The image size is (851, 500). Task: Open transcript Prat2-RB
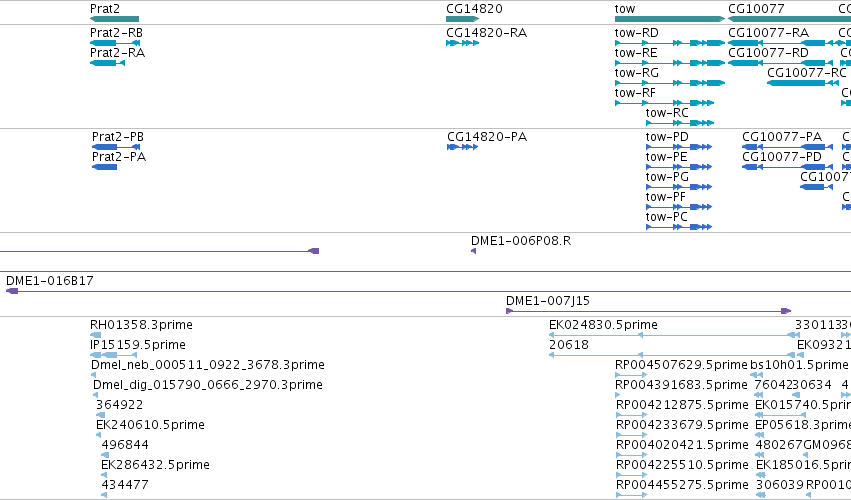(116, 33)
